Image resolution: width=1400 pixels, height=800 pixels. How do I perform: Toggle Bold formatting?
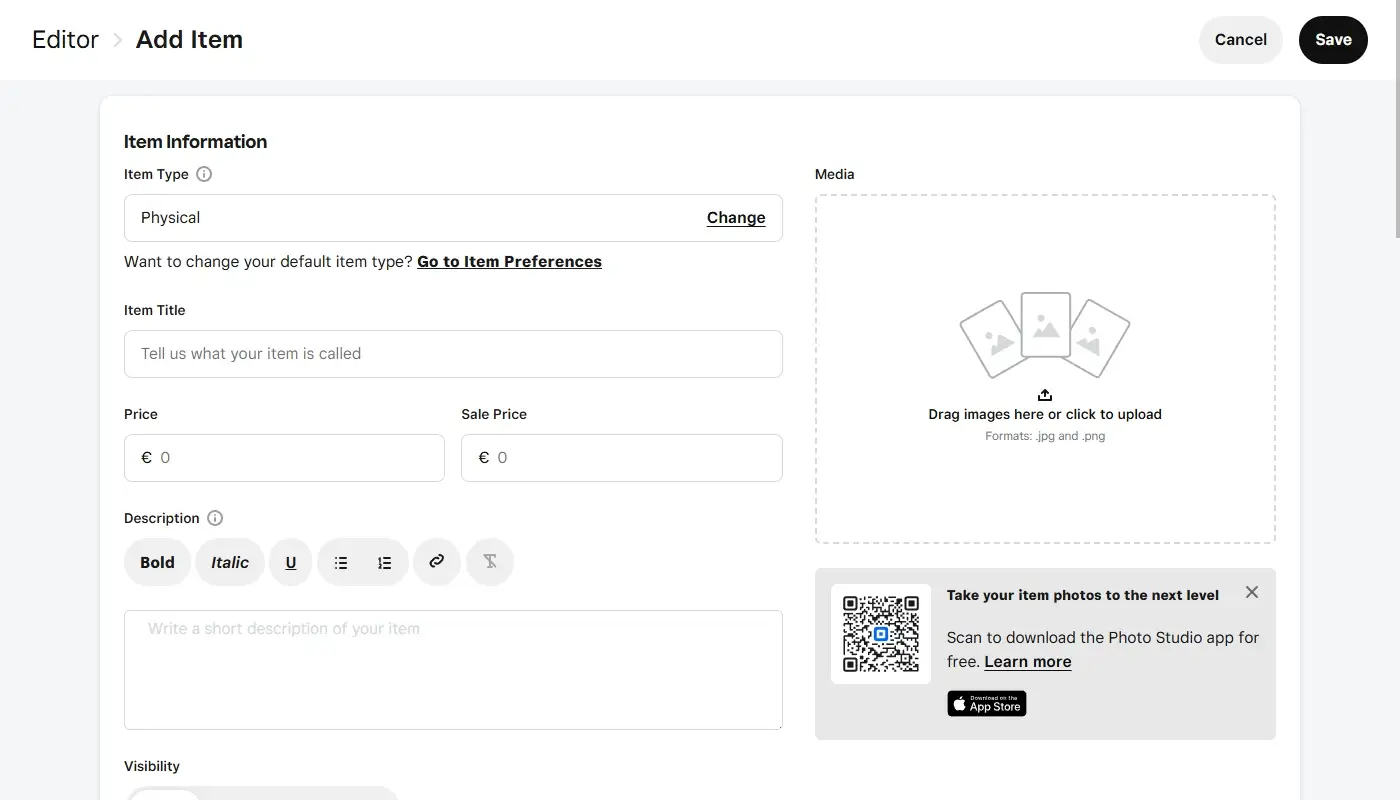(157, 562)
